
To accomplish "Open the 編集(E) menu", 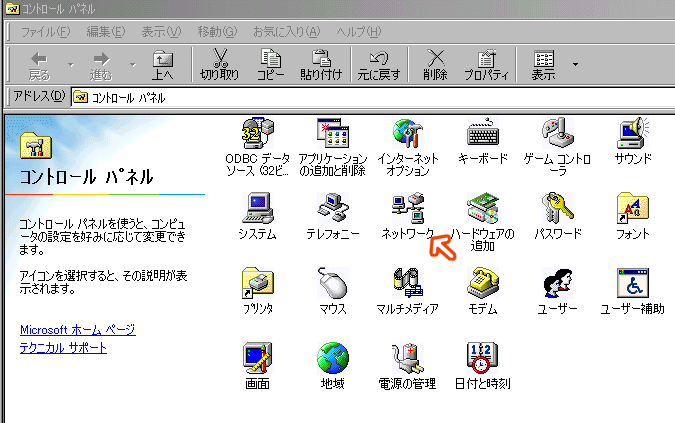I will point(106,32).
